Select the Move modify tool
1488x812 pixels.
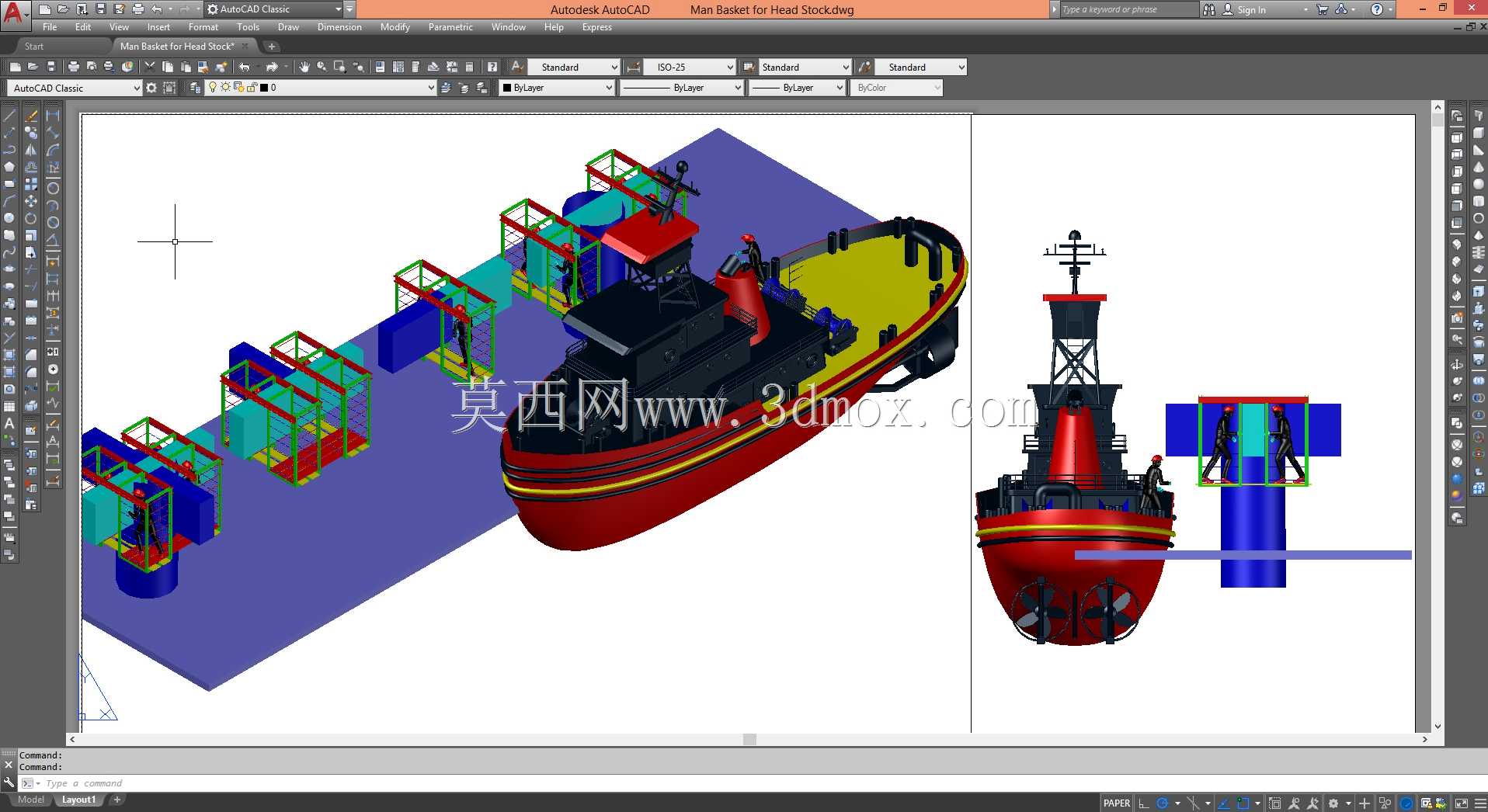coord(32,200)
